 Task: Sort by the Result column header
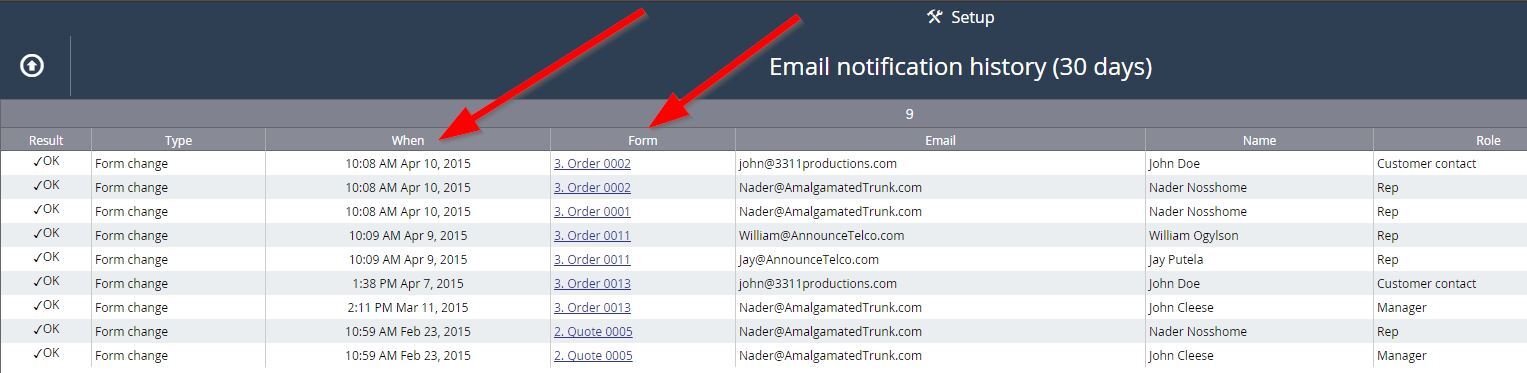[46, 140]
